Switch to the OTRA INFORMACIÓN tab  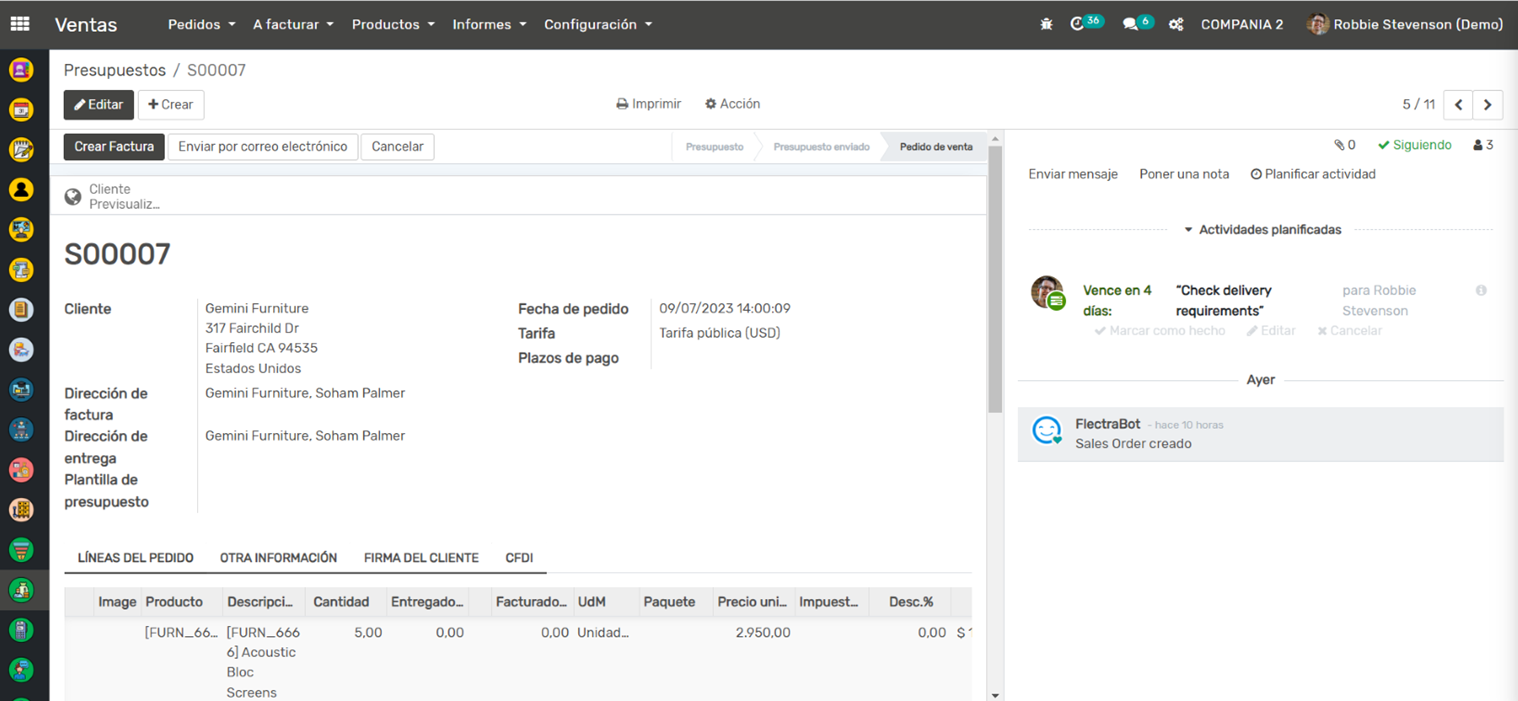(x=278, y=558)
